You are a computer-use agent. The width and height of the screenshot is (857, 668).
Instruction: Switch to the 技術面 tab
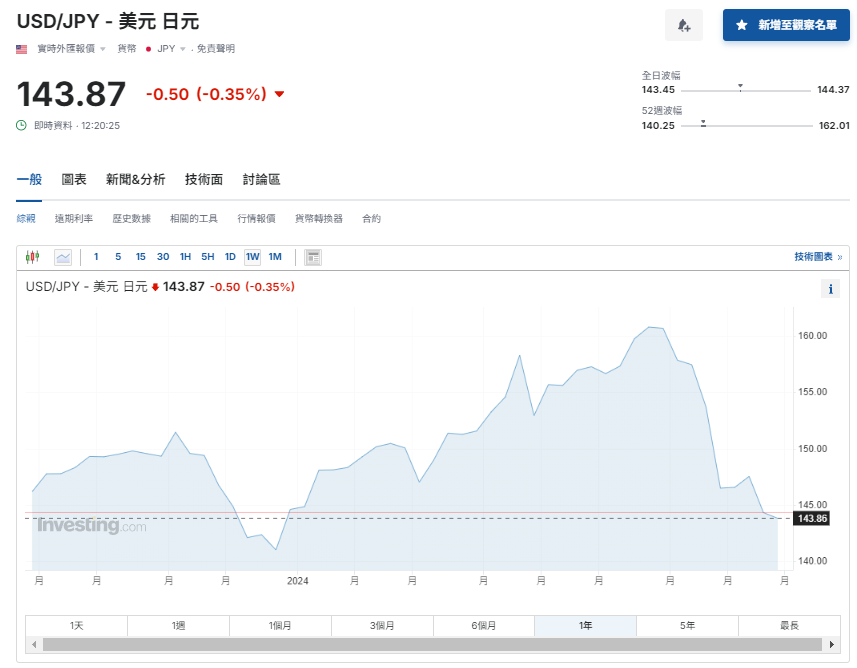point(203,180)
